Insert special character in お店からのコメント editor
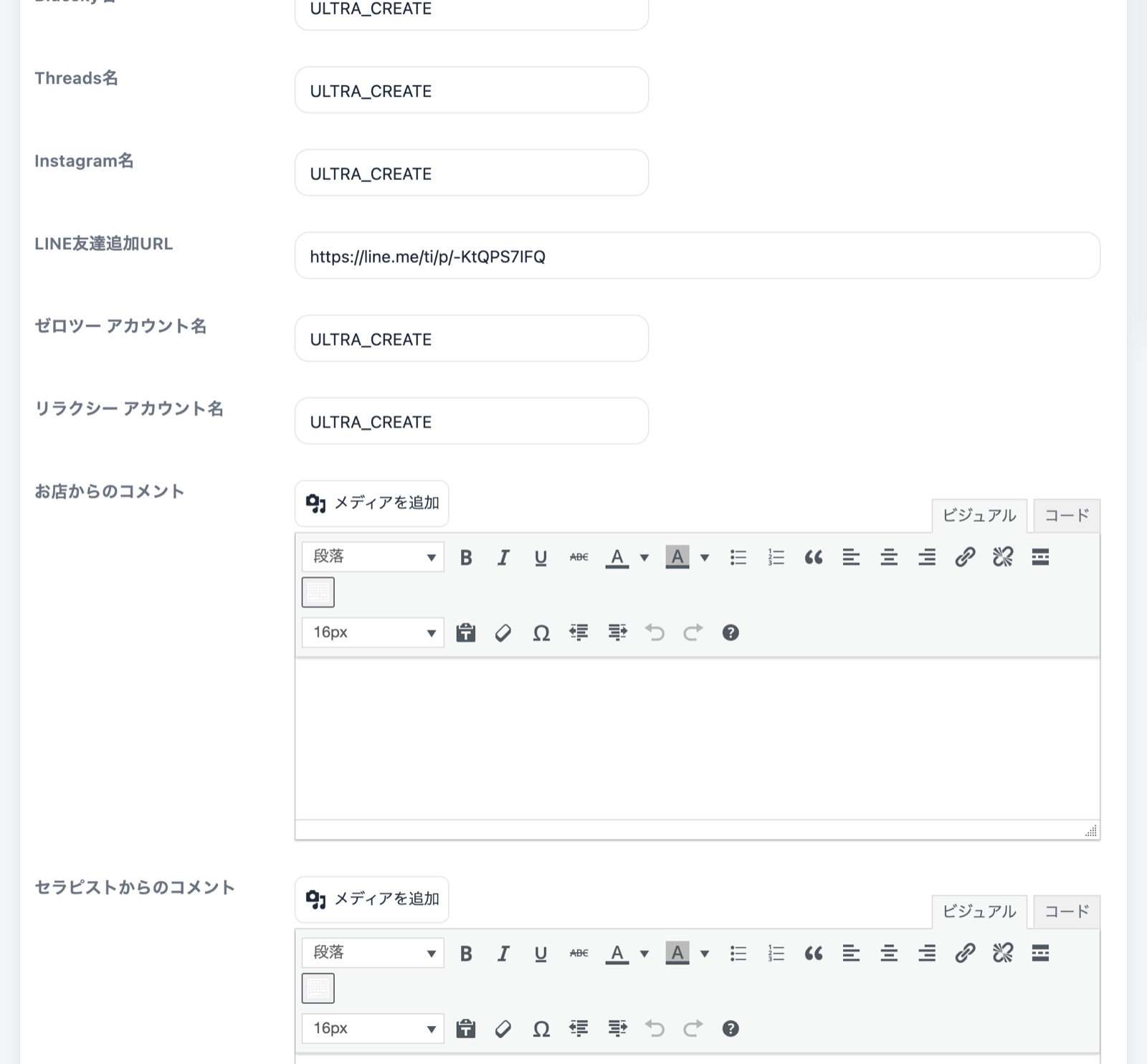 click(541, 632)
